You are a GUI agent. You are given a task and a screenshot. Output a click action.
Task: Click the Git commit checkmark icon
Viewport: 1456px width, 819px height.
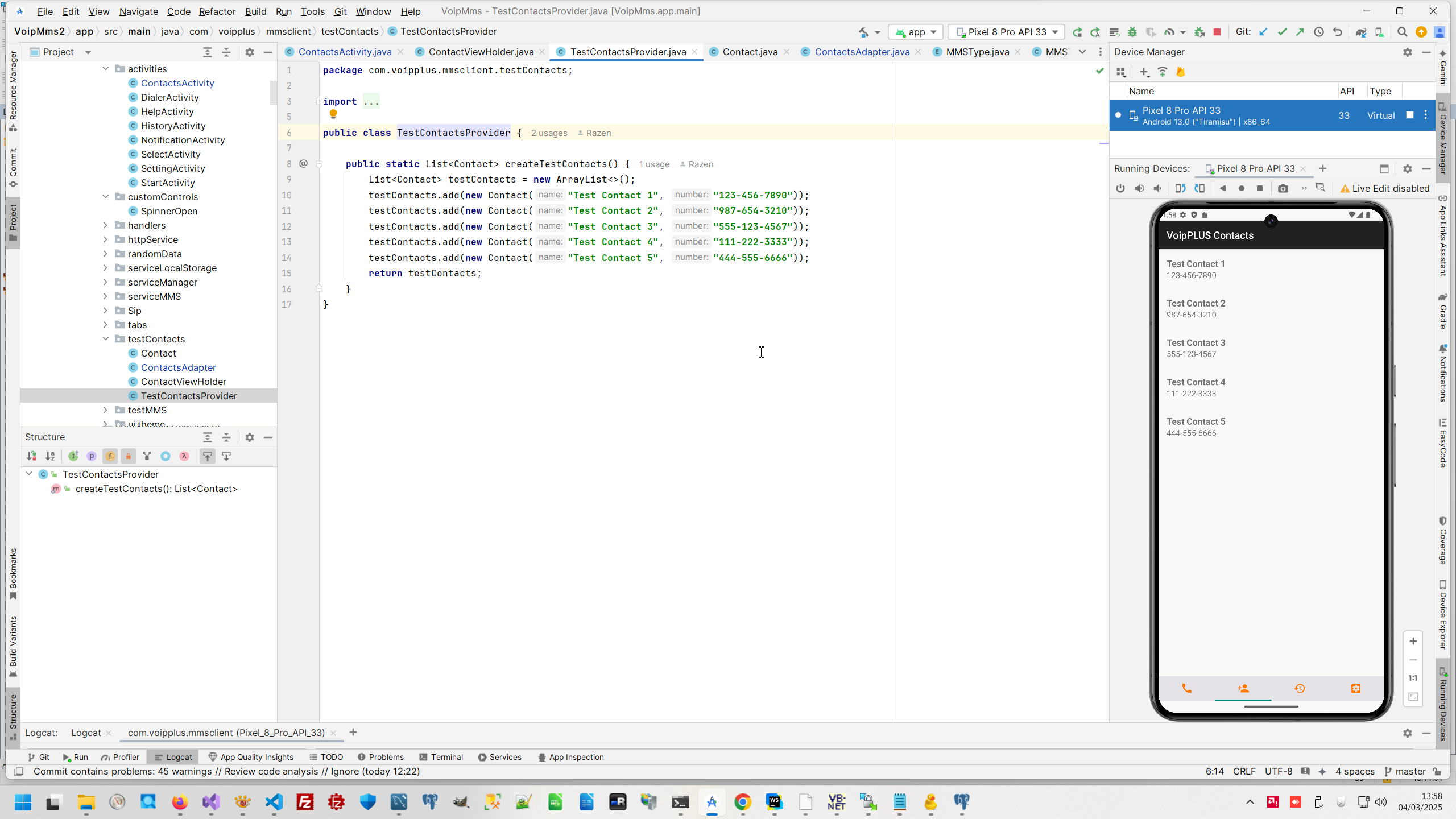pos(1282,32)
